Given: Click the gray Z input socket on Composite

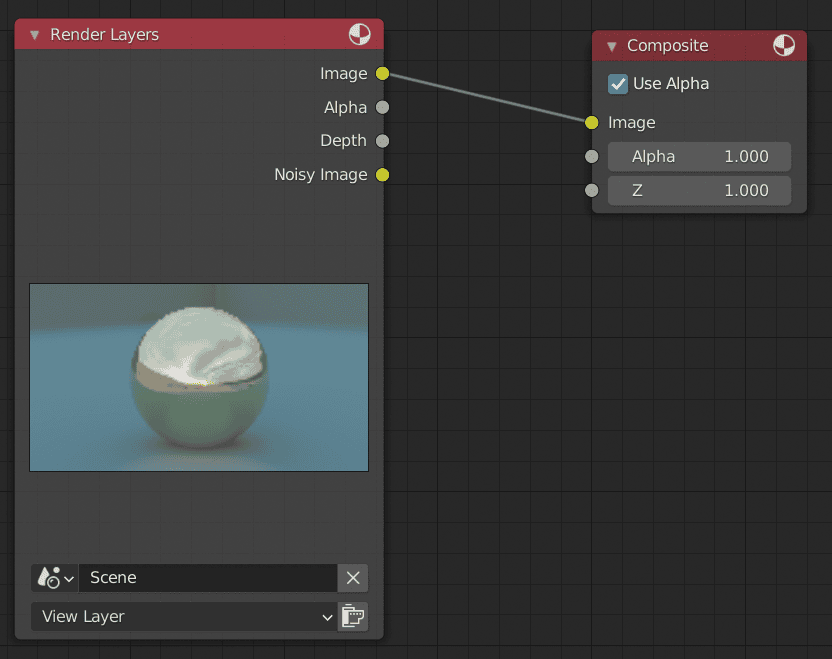Looking at the screenshot, I should tap(591, 190).
